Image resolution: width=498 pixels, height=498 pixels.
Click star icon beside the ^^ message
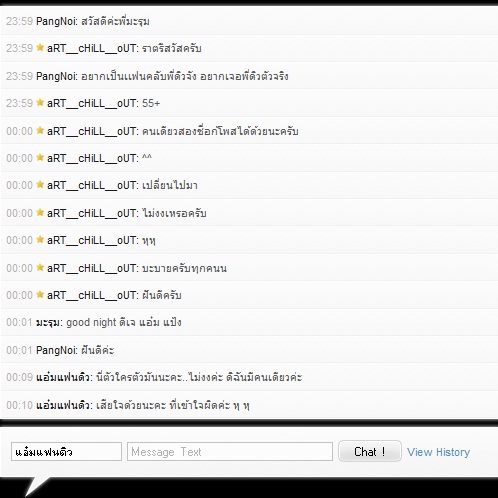[x=40, y=157]
